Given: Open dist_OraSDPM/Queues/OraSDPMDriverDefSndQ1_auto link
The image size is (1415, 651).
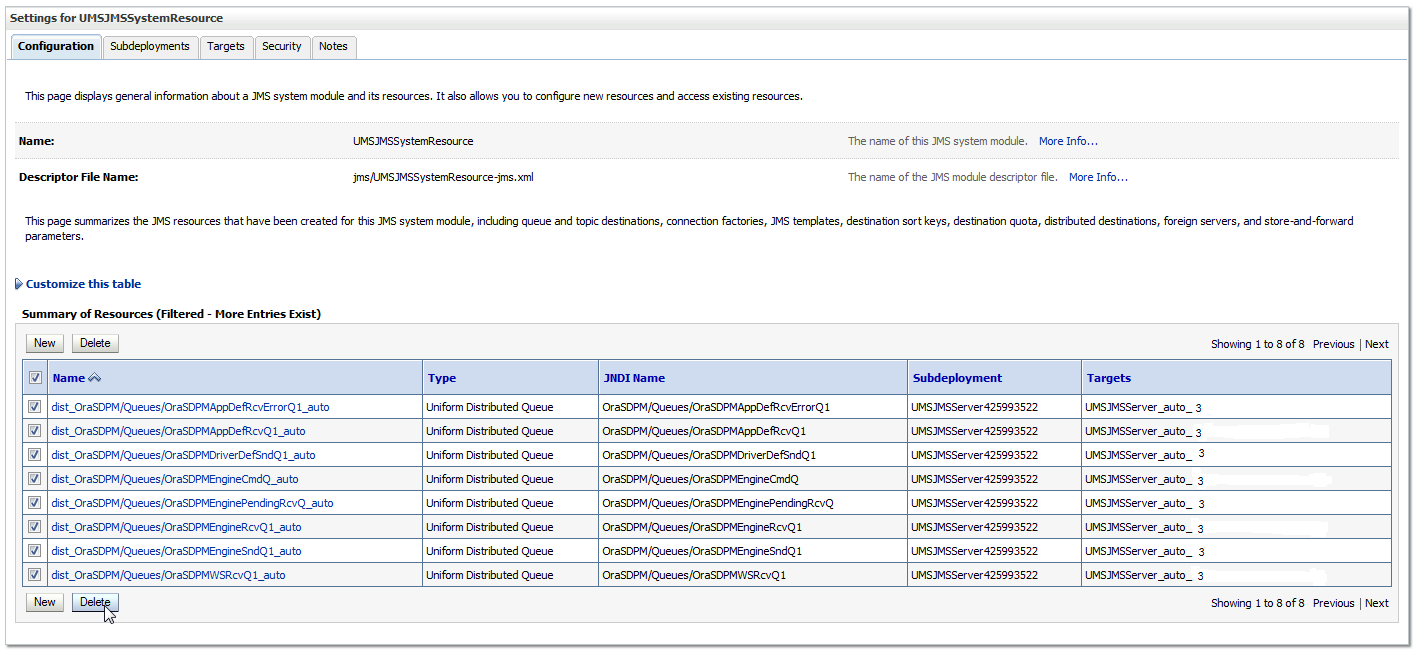Looking at the screenshot, I should tap(183, 455).
